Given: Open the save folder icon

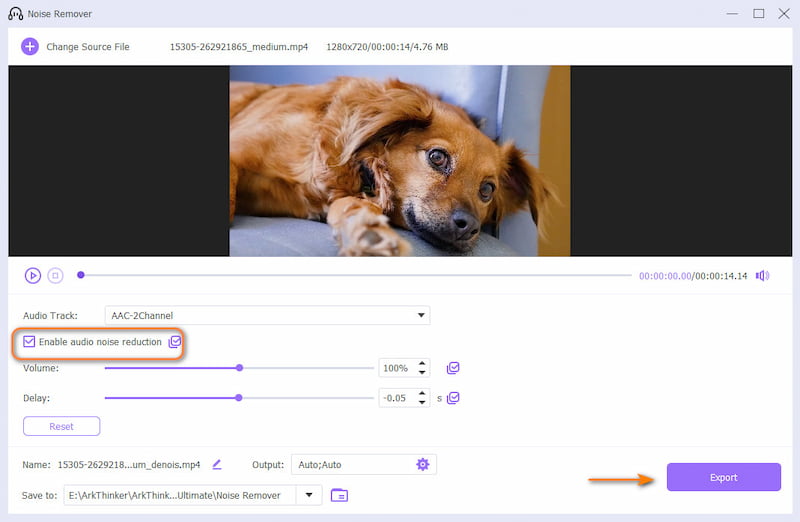Looking at the screenshot, I should (x=339, y=495).
